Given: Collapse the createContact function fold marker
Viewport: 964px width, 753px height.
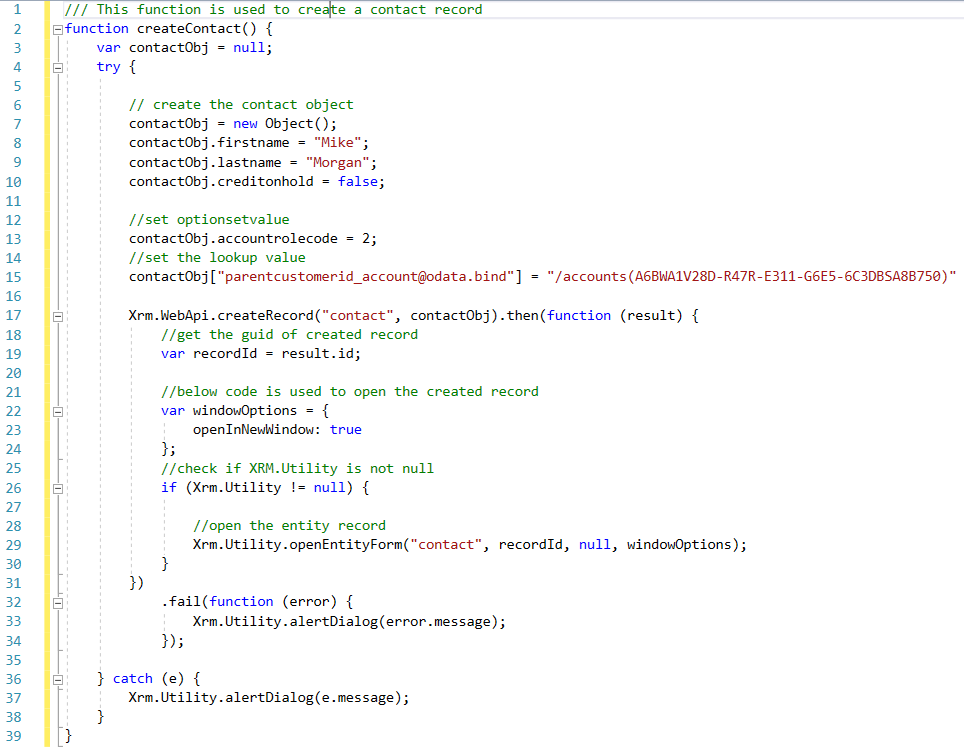Looking at the screenshot, I should pos(57,29).
